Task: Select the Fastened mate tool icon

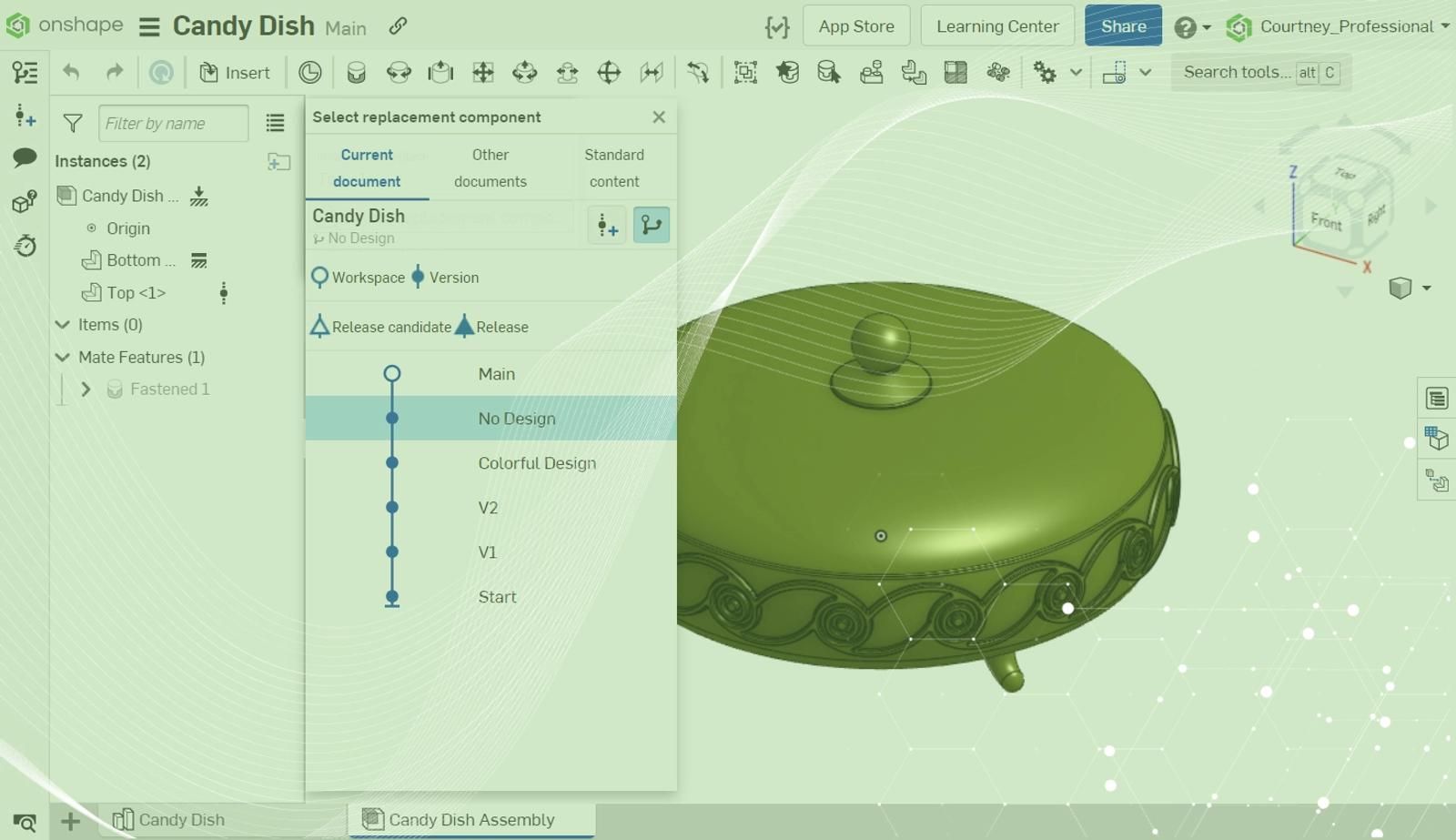Action: [x=356, y=73]
